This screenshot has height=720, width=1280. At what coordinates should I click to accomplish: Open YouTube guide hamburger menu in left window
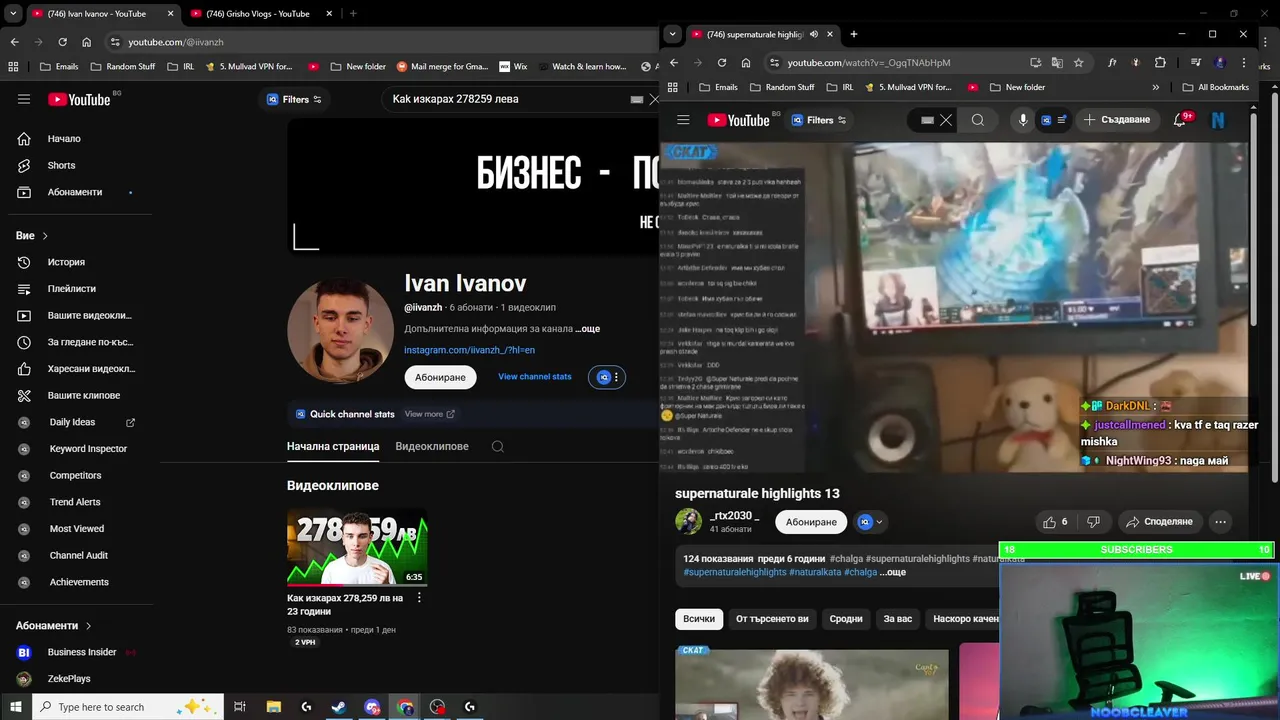coord(24,99)
